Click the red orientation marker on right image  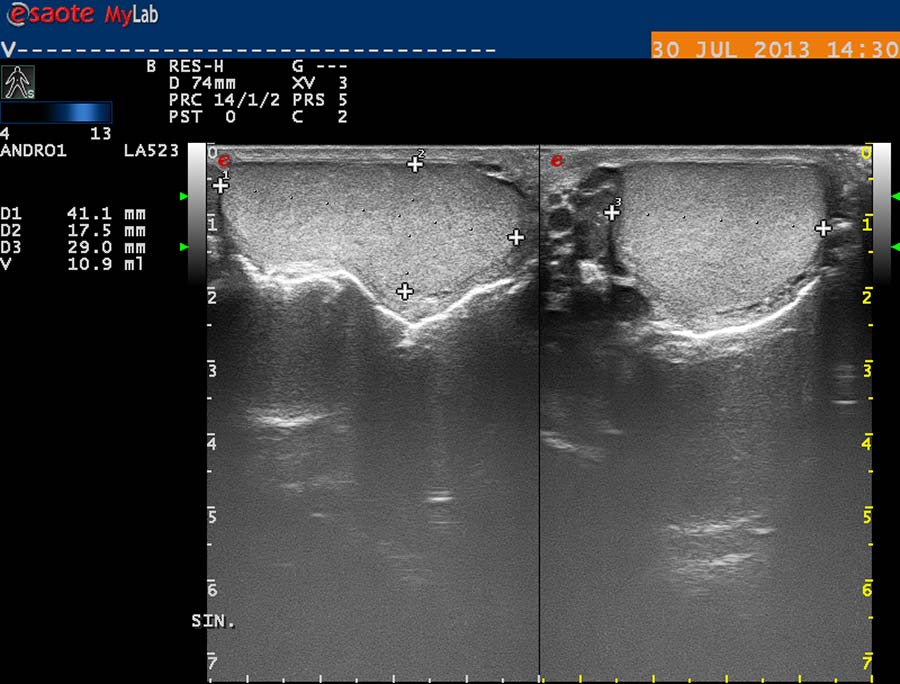coord(557,160)
